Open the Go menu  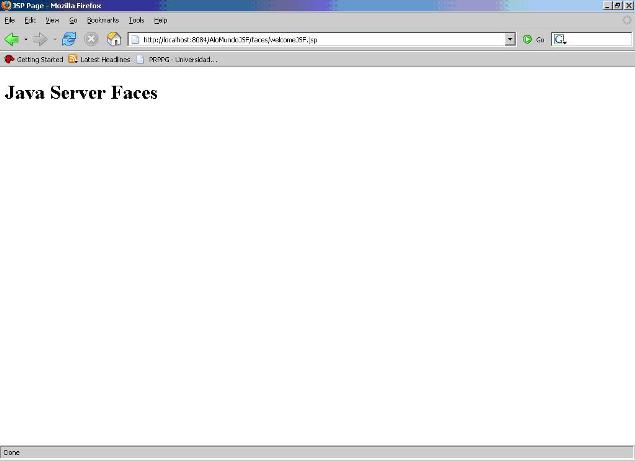point(73,20)
